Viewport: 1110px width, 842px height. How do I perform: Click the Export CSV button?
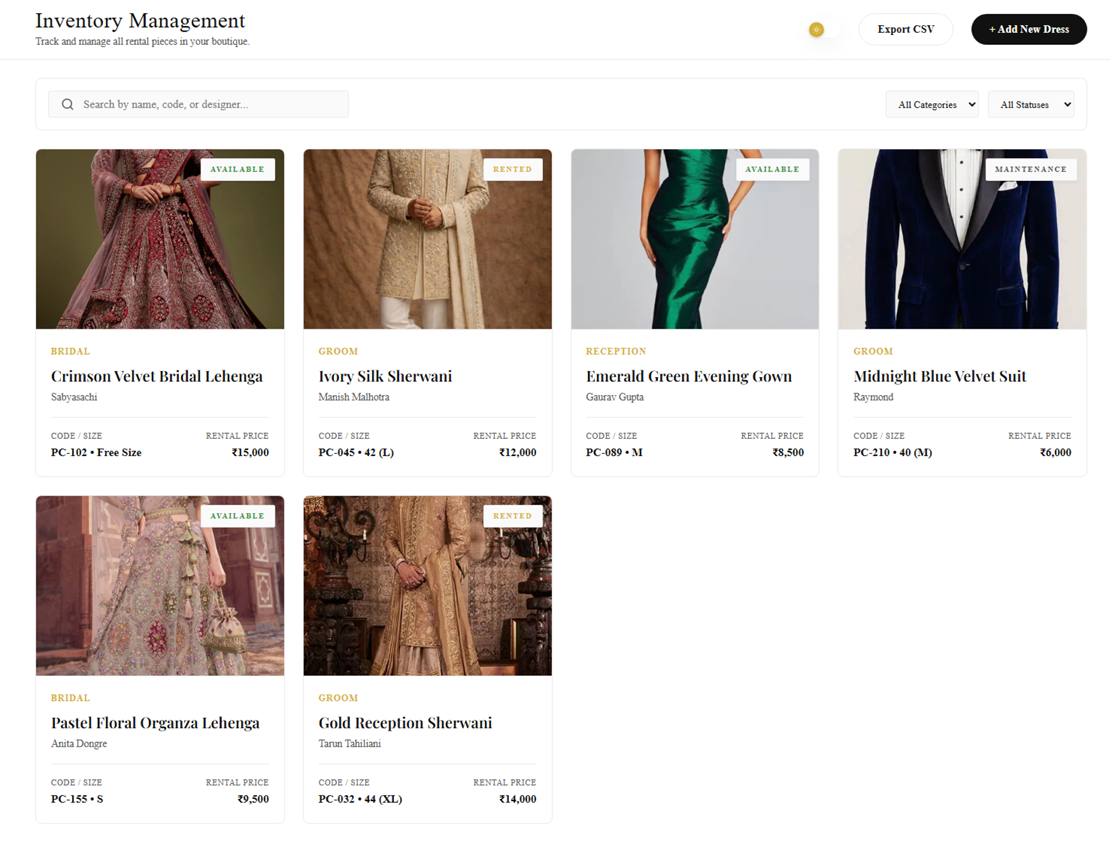click(905, 29)
